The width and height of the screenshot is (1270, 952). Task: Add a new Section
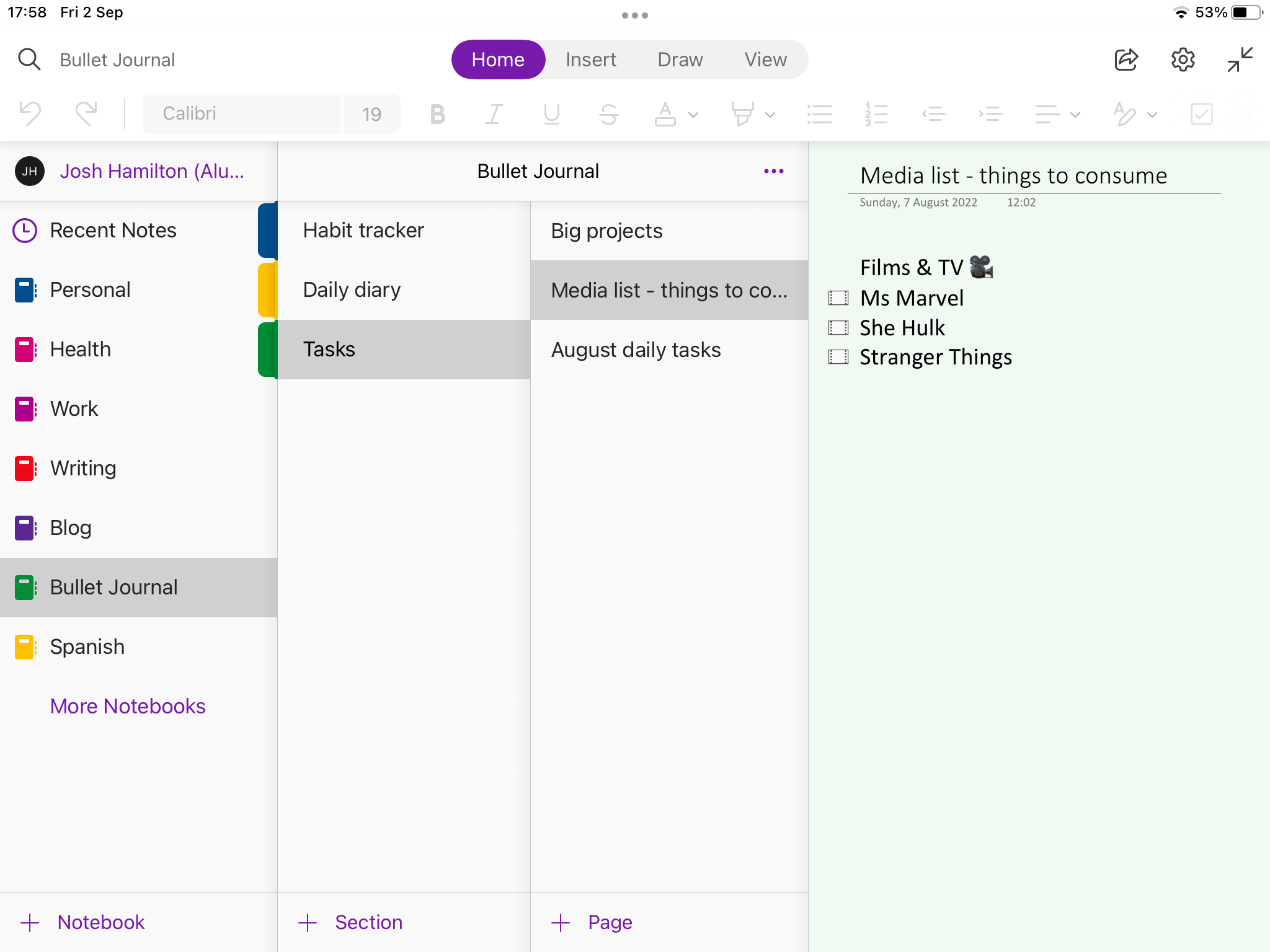click(x=350, y=922)
